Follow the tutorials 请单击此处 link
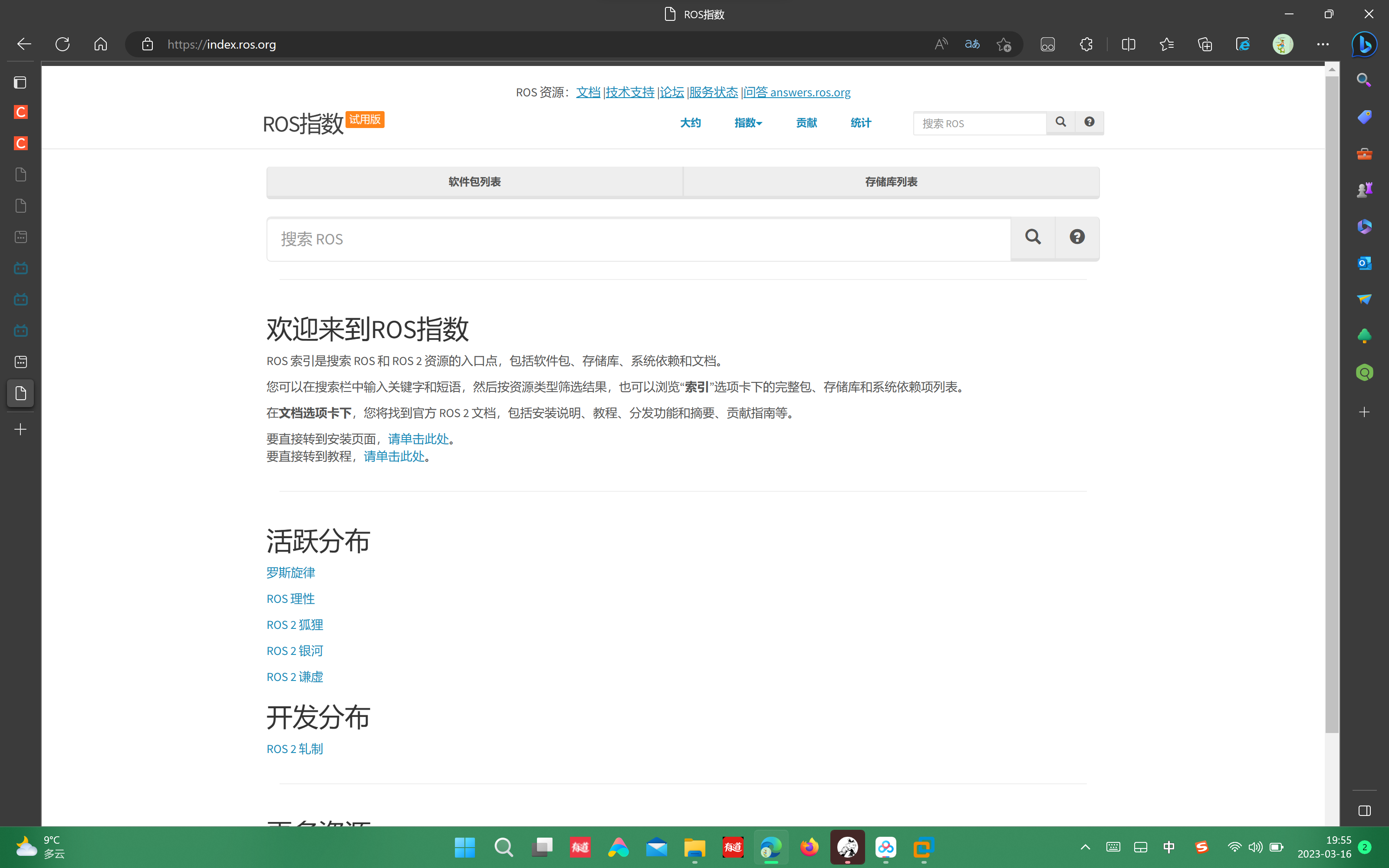Image resolution: width=1389 pixels, height=868 pixels. 394,457
